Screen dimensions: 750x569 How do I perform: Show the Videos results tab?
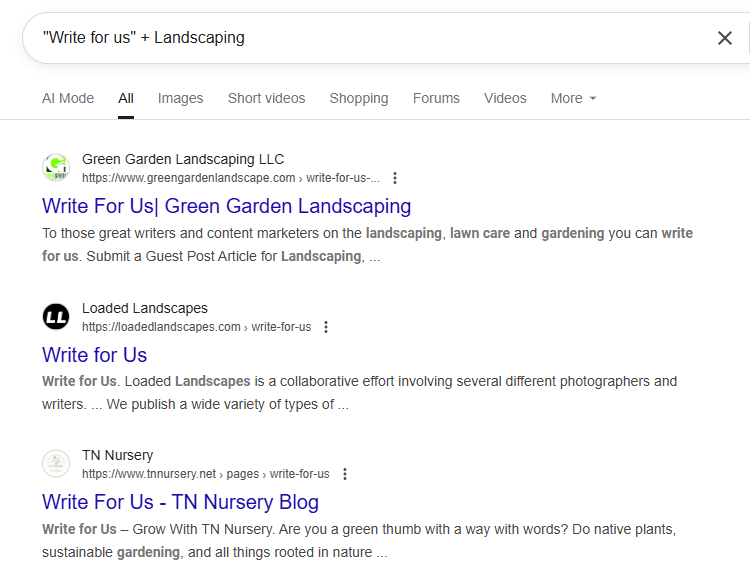coord(505,98)
